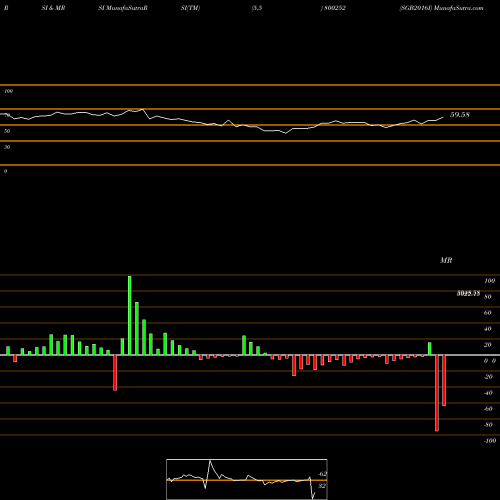Click the 50 level label in RSI panel
The width and height of the screenshot is (500, 500).
click(7, 131)
